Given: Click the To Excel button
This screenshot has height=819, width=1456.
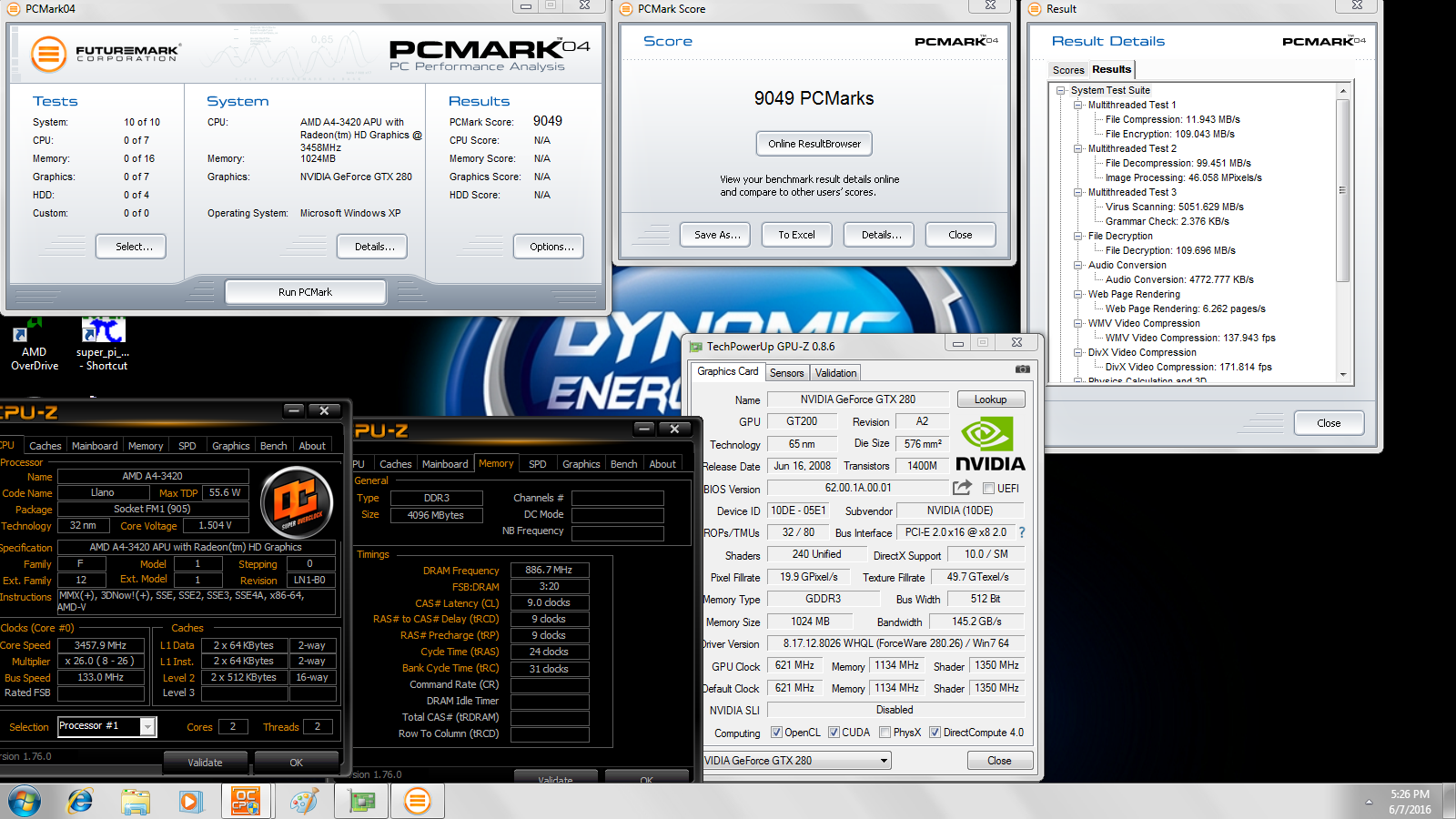Looking at the screenshot, I should pyautogui.click(x=796, y=235).
